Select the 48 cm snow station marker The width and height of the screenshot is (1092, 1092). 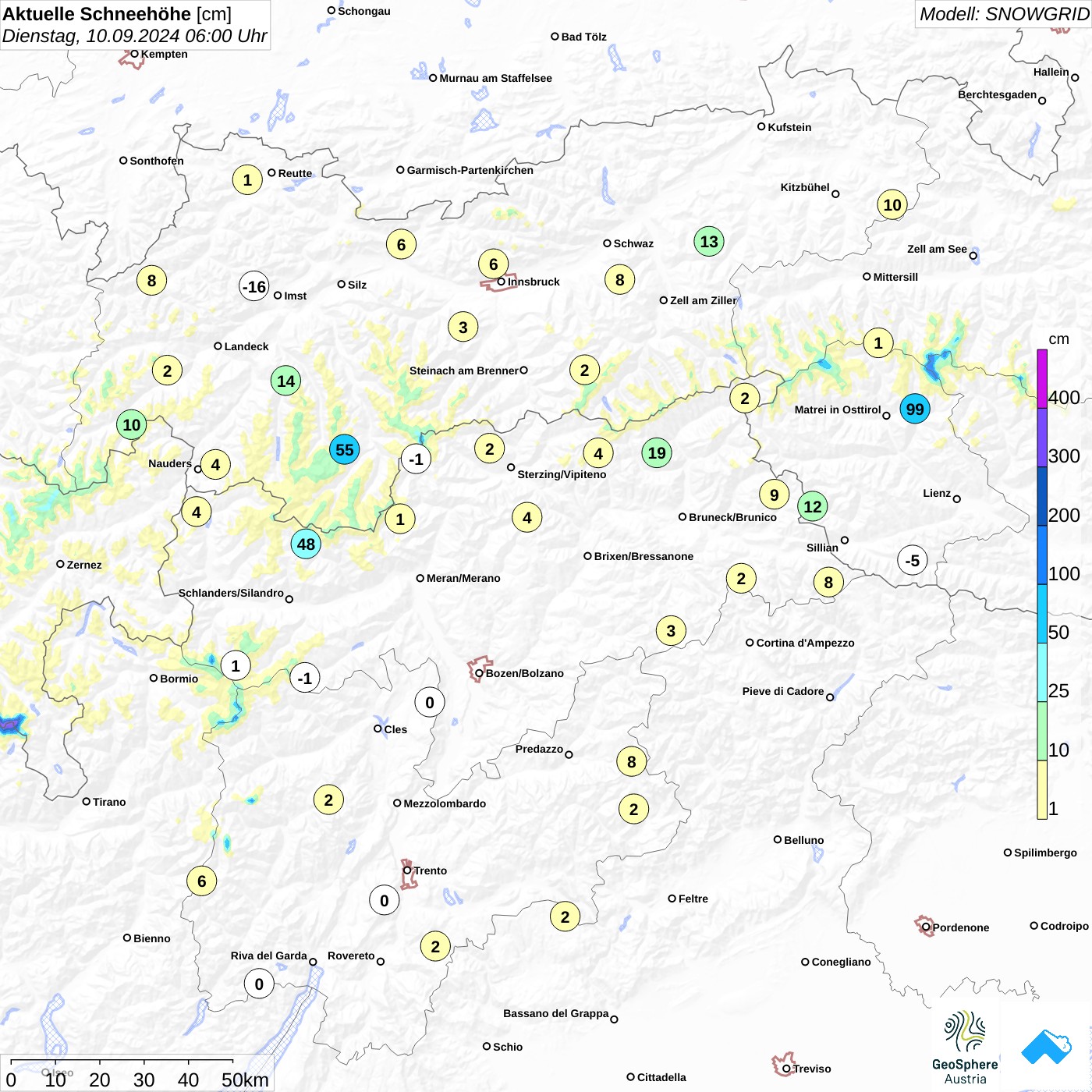point(306,544)
